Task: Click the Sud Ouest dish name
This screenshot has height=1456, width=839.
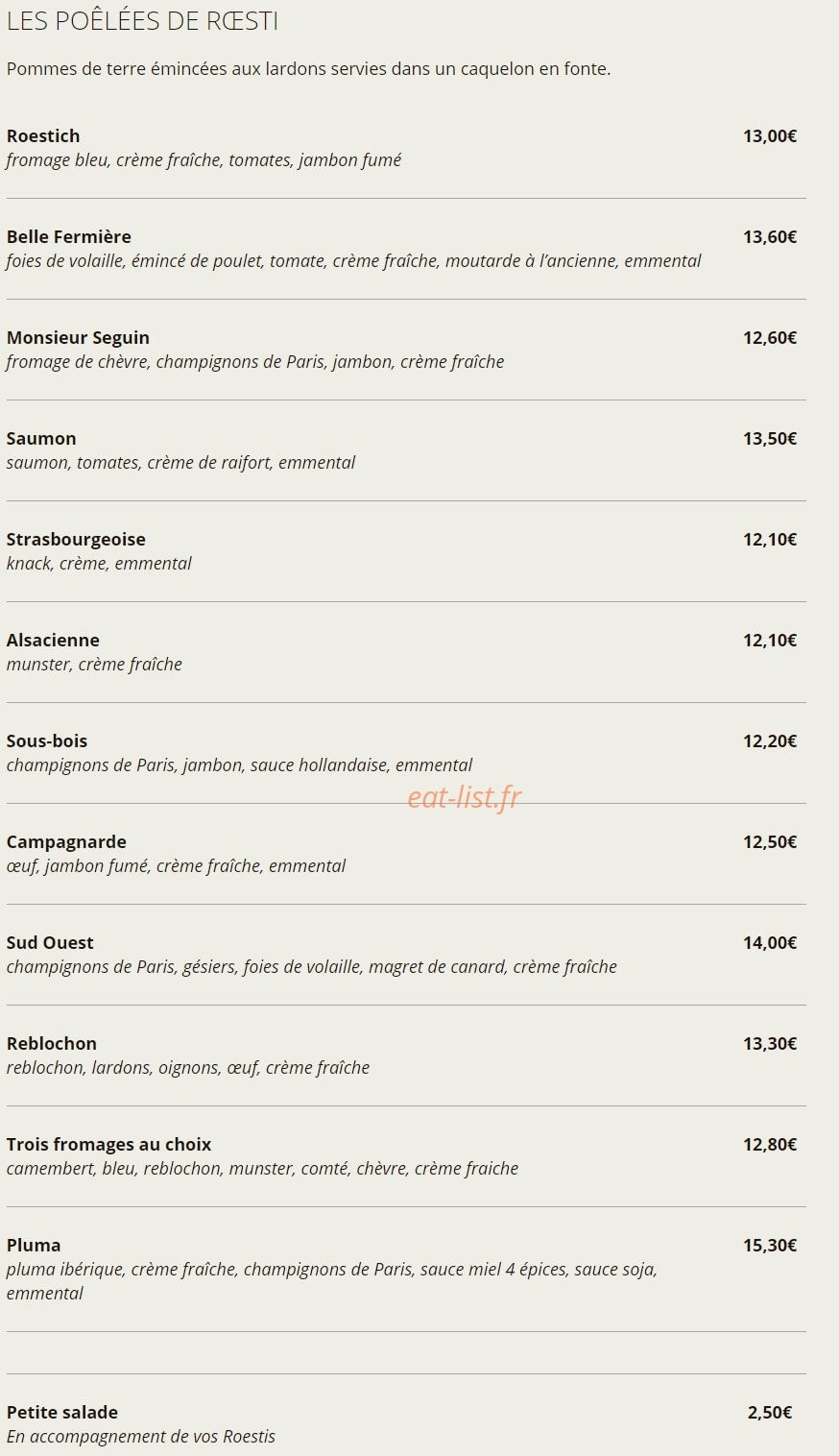Action: (x=50, y=943)
